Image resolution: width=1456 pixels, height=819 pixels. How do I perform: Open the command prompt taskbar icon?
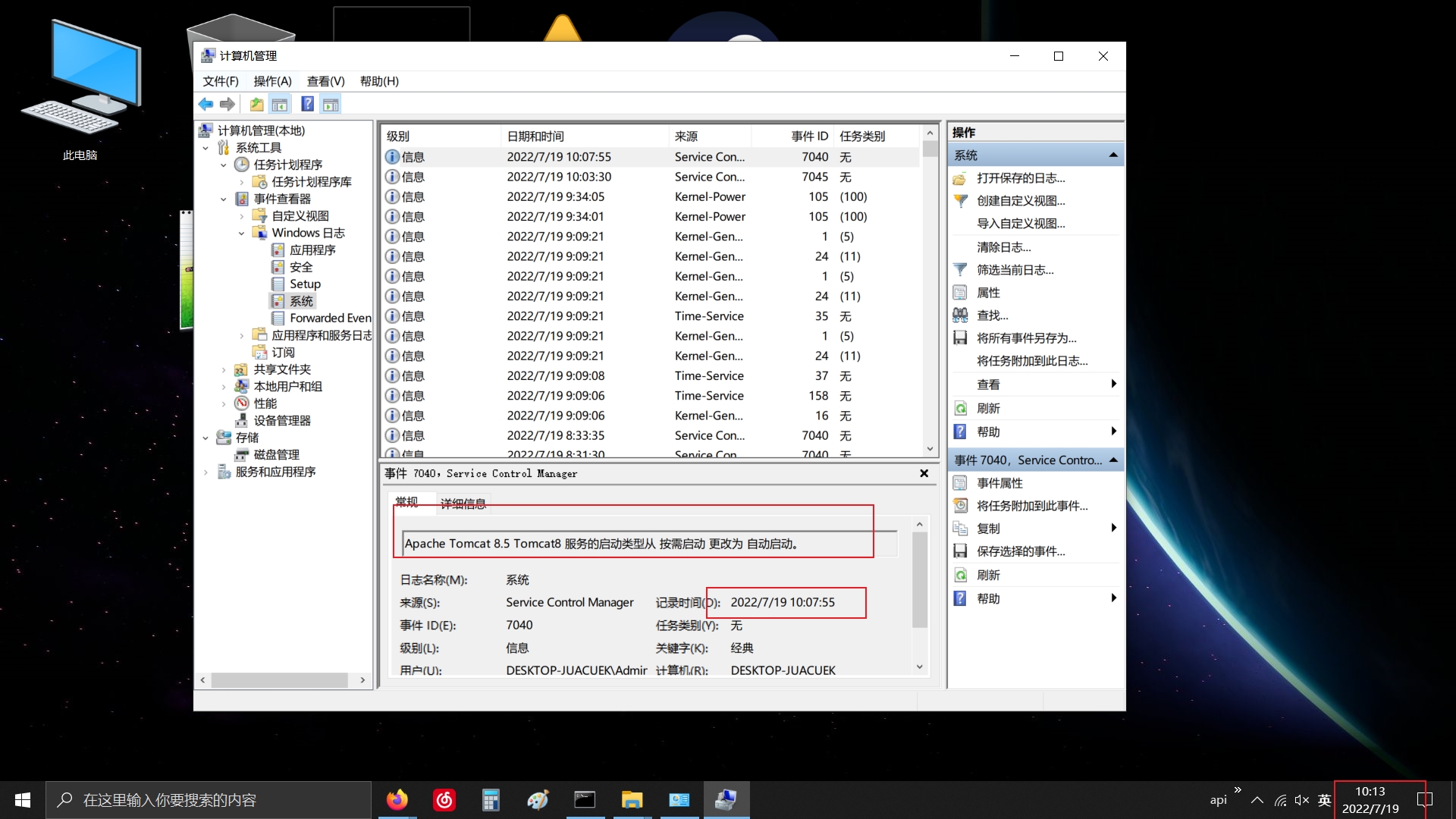pos(585,800)
